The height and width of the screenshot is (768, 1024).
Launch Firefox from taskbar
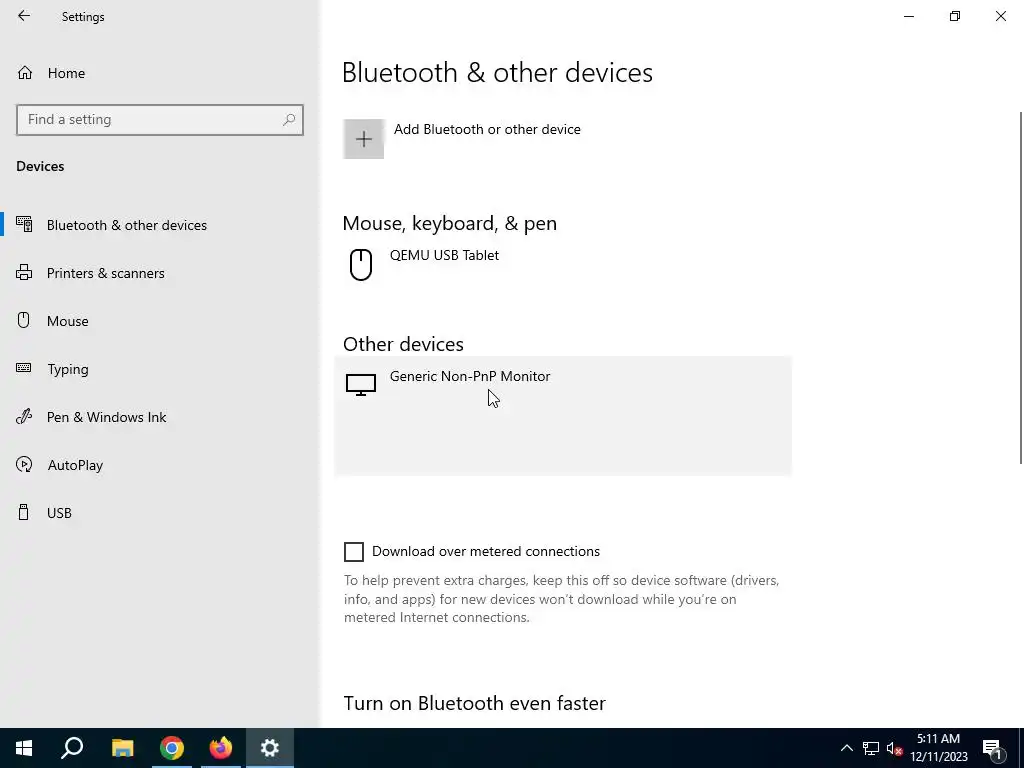tap(221, 748)
